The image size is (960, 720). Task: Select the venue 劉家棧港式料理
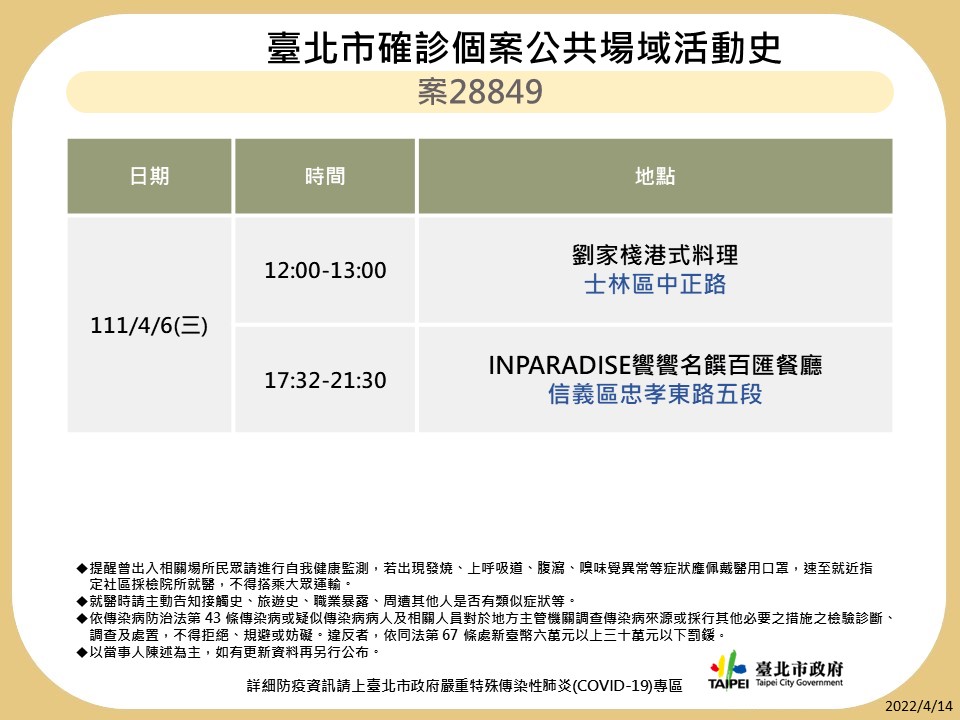coord(655,255)
